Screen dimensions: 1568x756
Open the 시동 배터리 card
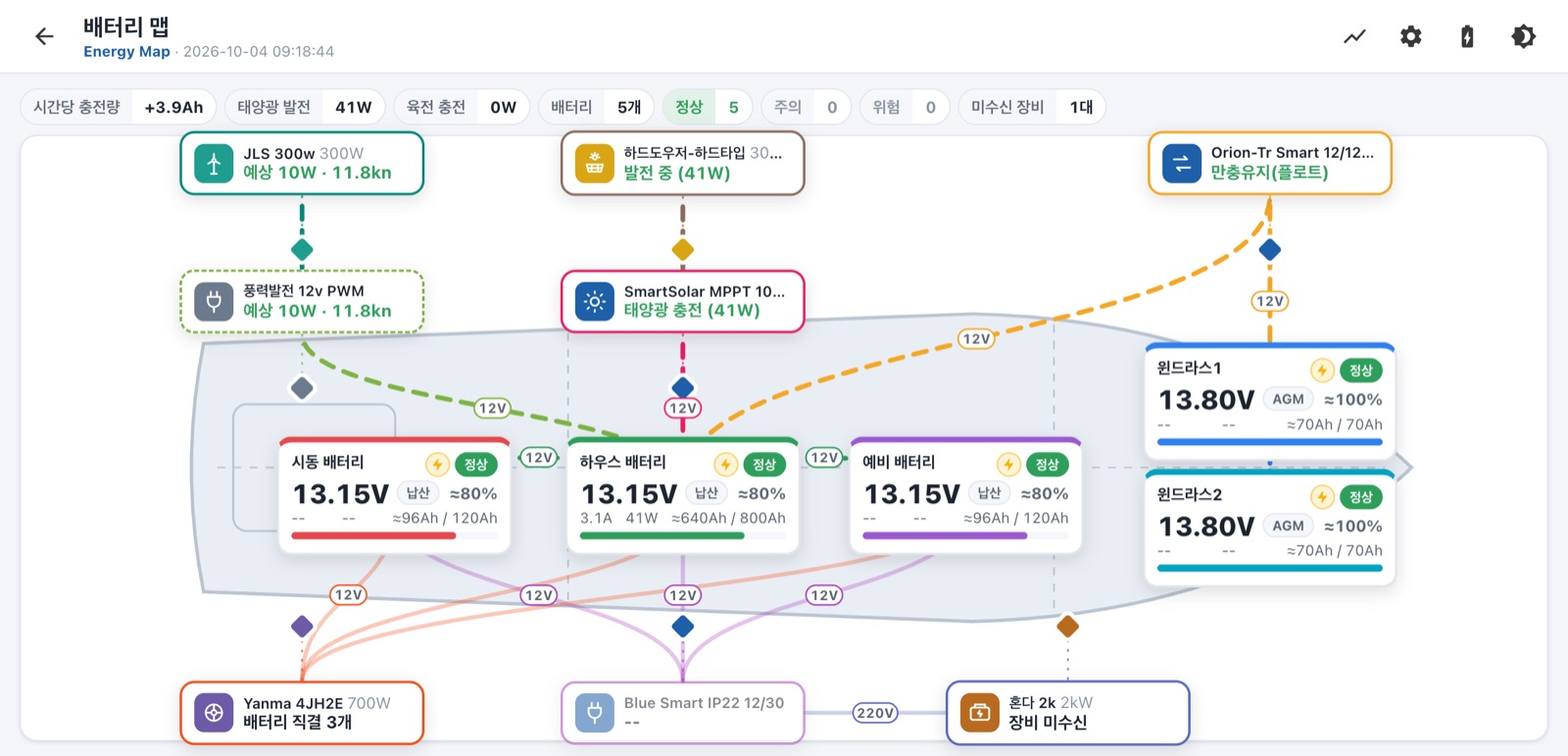(x=394, y=495)
